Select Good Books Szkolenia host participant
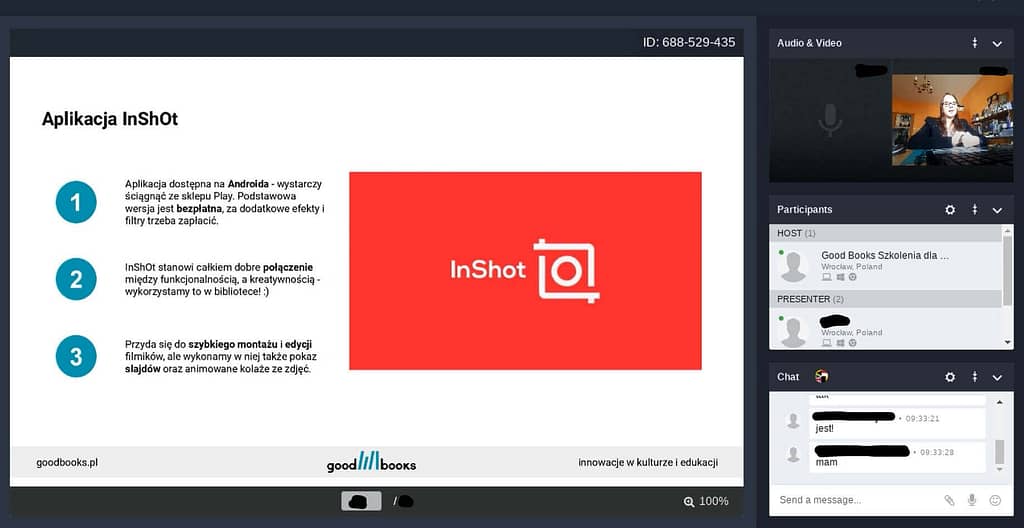 (x=886, y=266)
